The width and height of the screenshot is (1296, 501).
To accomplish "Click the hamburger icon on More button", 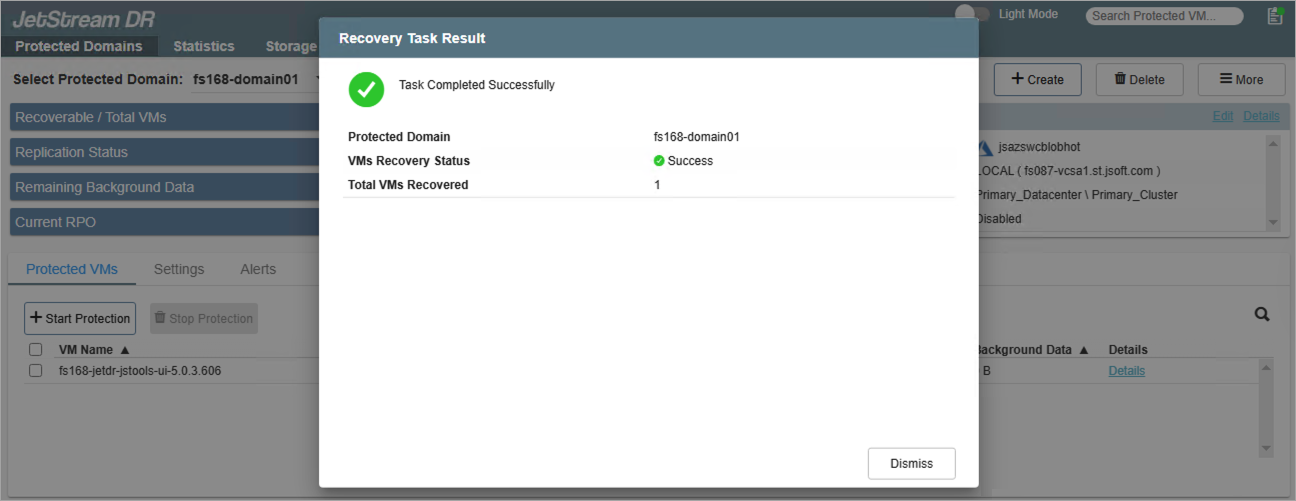I will 1225,79.
